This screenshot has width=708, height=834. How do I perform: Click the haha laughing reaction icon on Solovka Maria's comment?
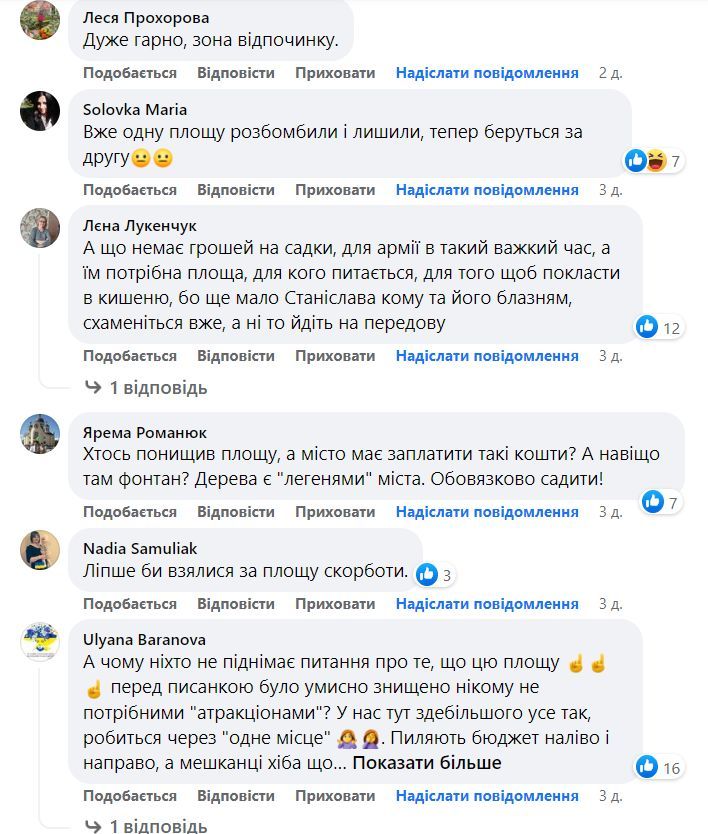coord(656,157)
